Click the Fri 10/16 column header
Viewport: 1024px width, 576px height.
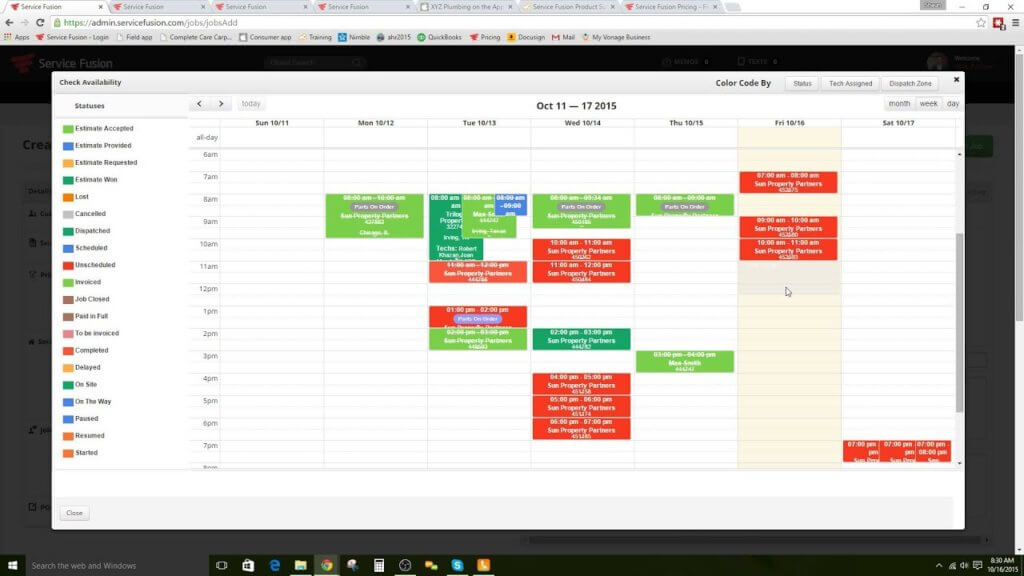coord(789,123)
